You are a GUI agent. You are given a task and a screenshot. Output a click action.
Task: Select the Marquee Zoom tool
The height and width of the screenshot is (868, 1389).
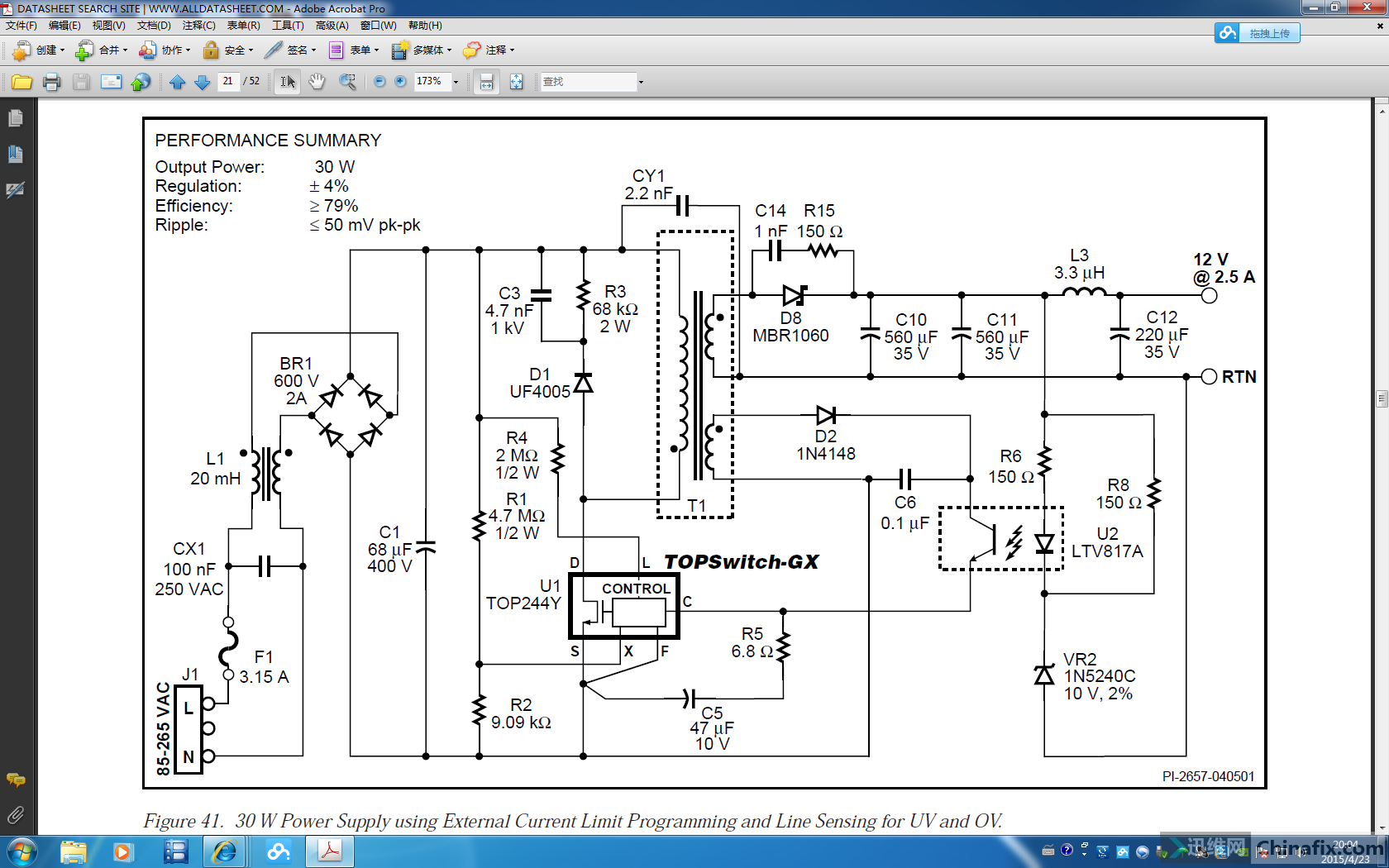coord(347,82)
